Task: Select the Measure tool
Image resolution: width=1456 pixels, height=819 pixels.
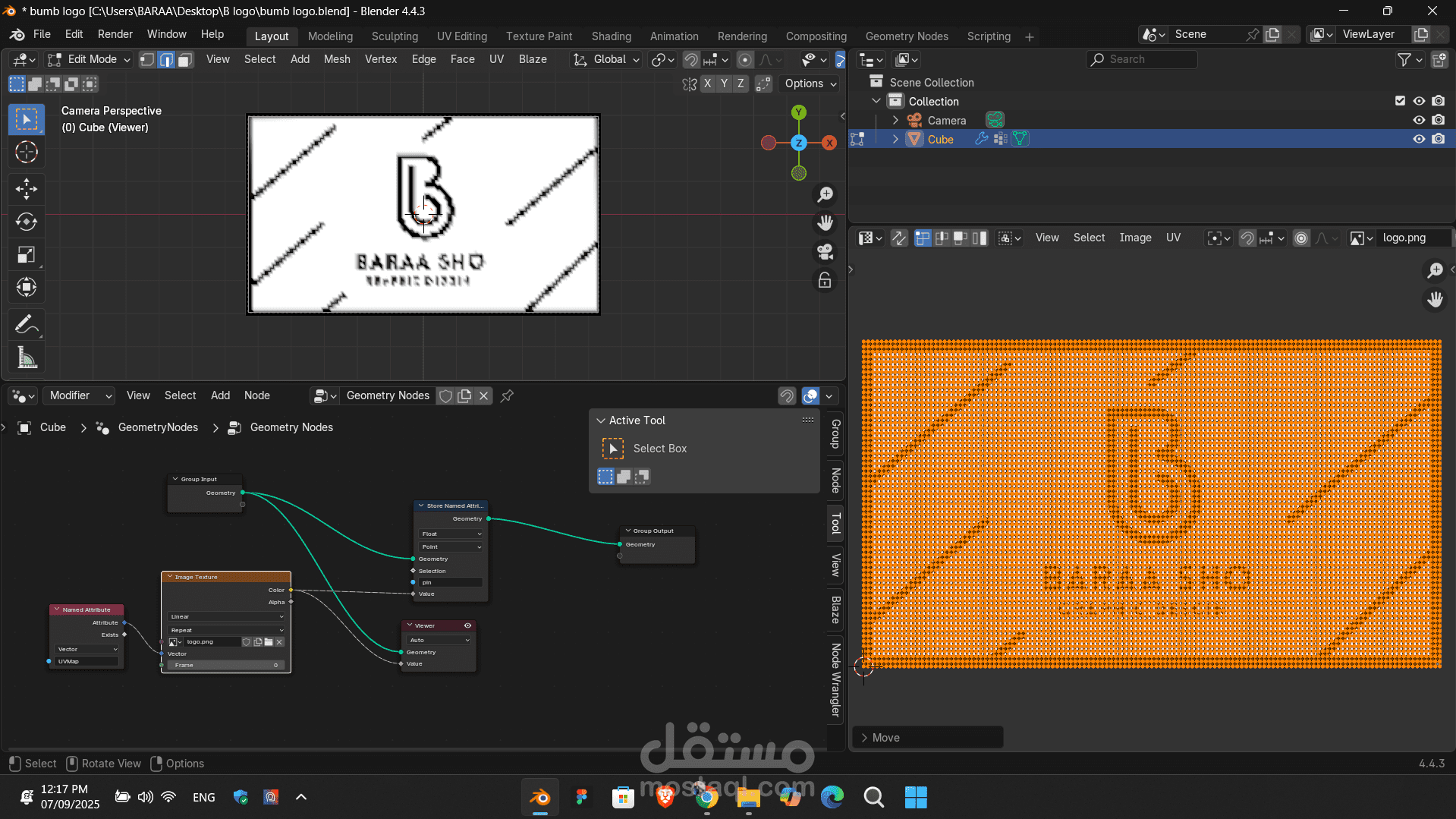Action: pyautogui.click(x=27, y=358)
